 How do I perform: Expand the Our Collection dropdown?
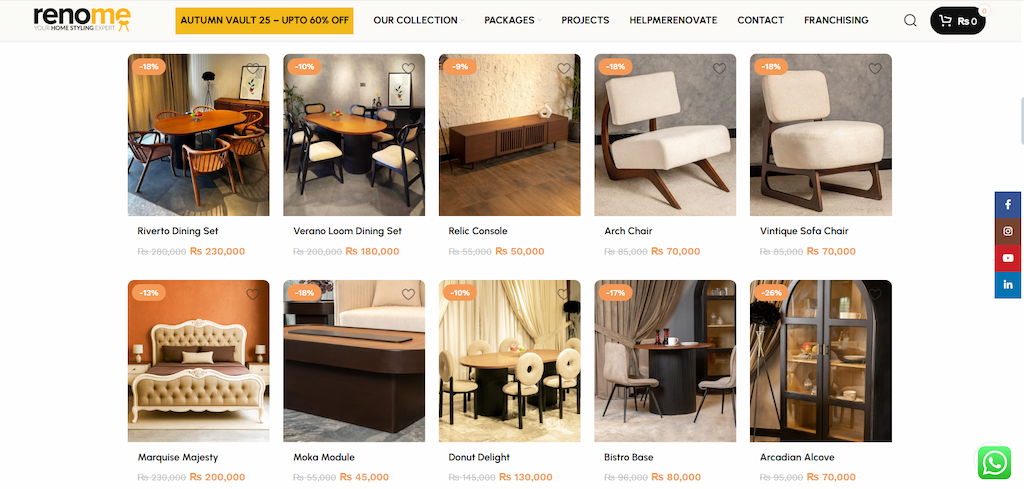419,20
